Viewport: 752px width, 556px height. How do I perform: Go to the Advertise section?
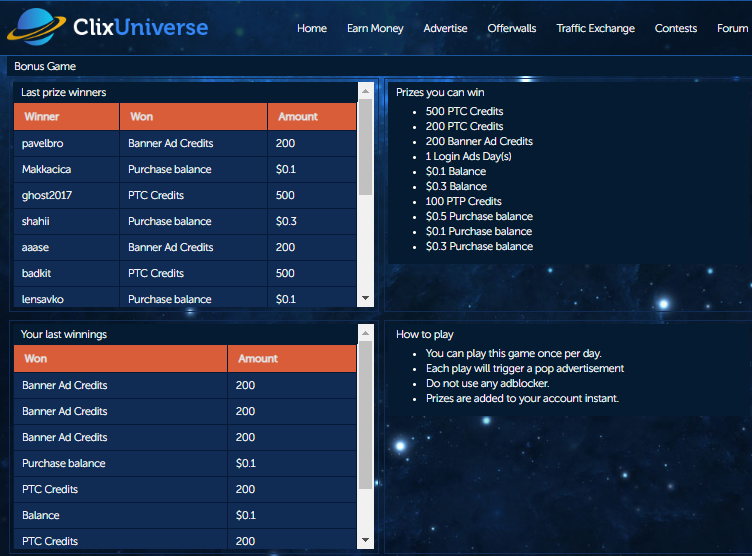(x=445, y=28)
